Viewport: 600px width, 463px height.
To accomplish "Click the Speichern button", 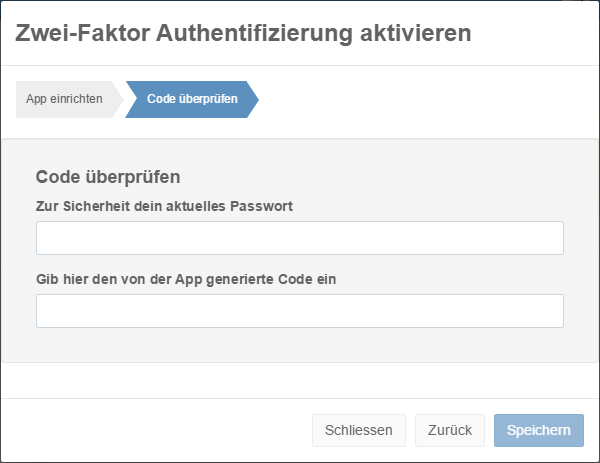I will pyautogui.click(x=538, y=430).
